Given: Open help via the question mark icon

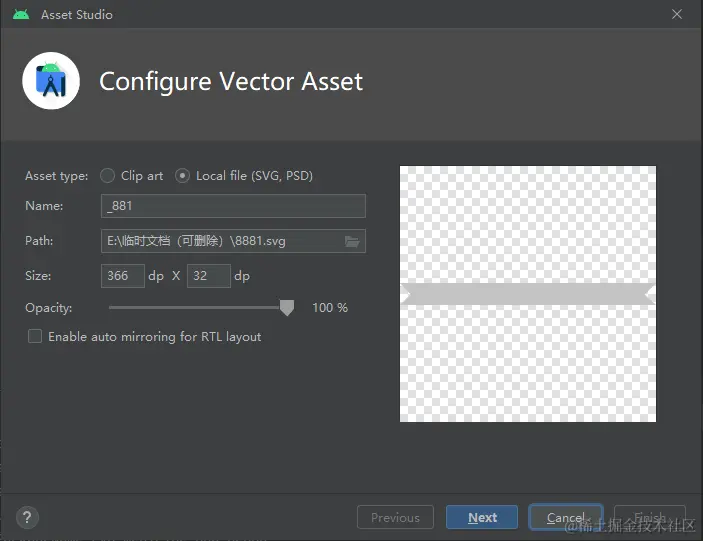Looking at the screenshot, I should point(27,517).
